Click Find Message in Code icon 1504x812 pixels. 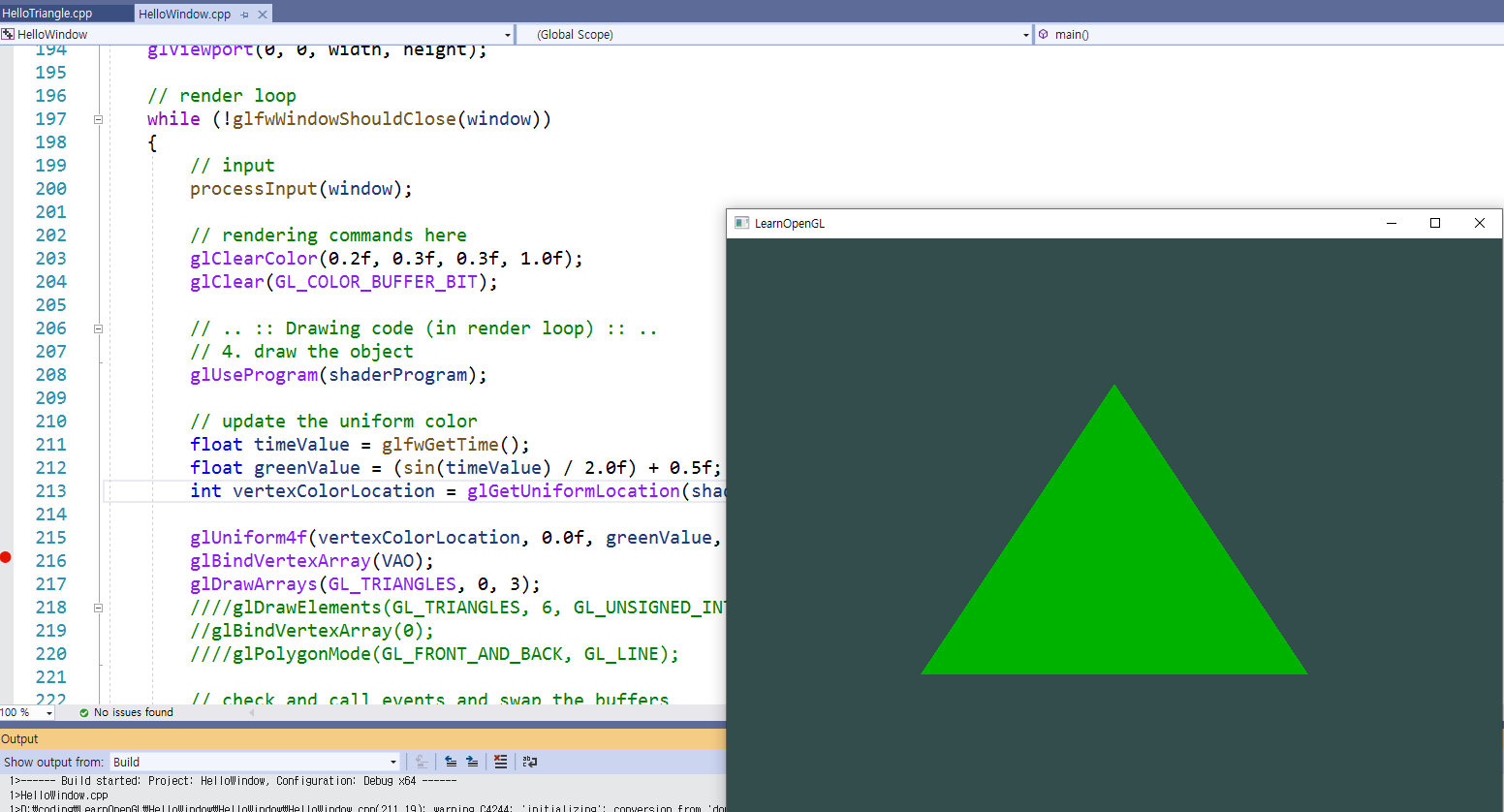pyautogui.click(x=422, y=762)
